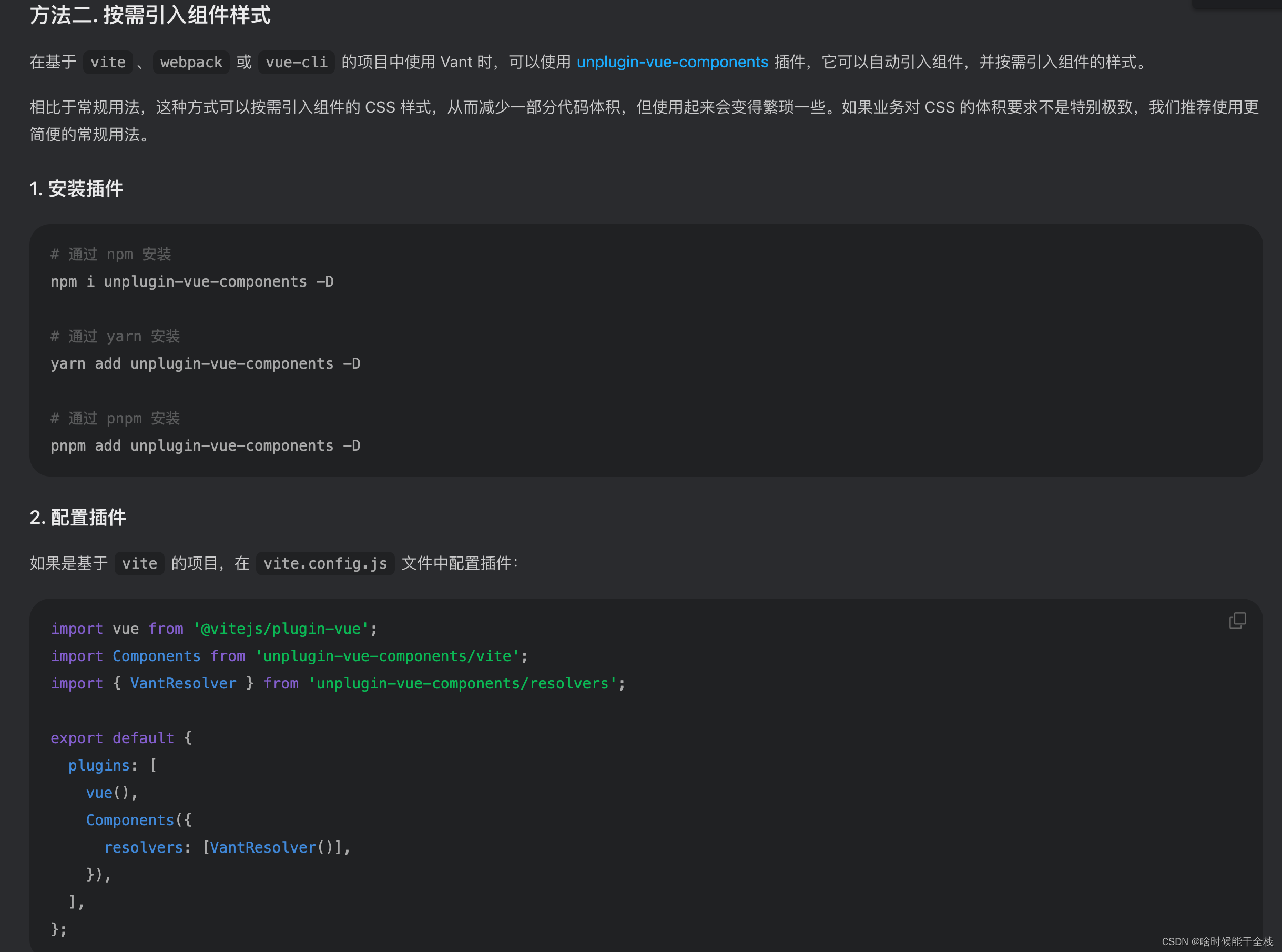Click the '@vitejs/plugin-vue' import string
The image size is (1282, 952).
point(282,628)
